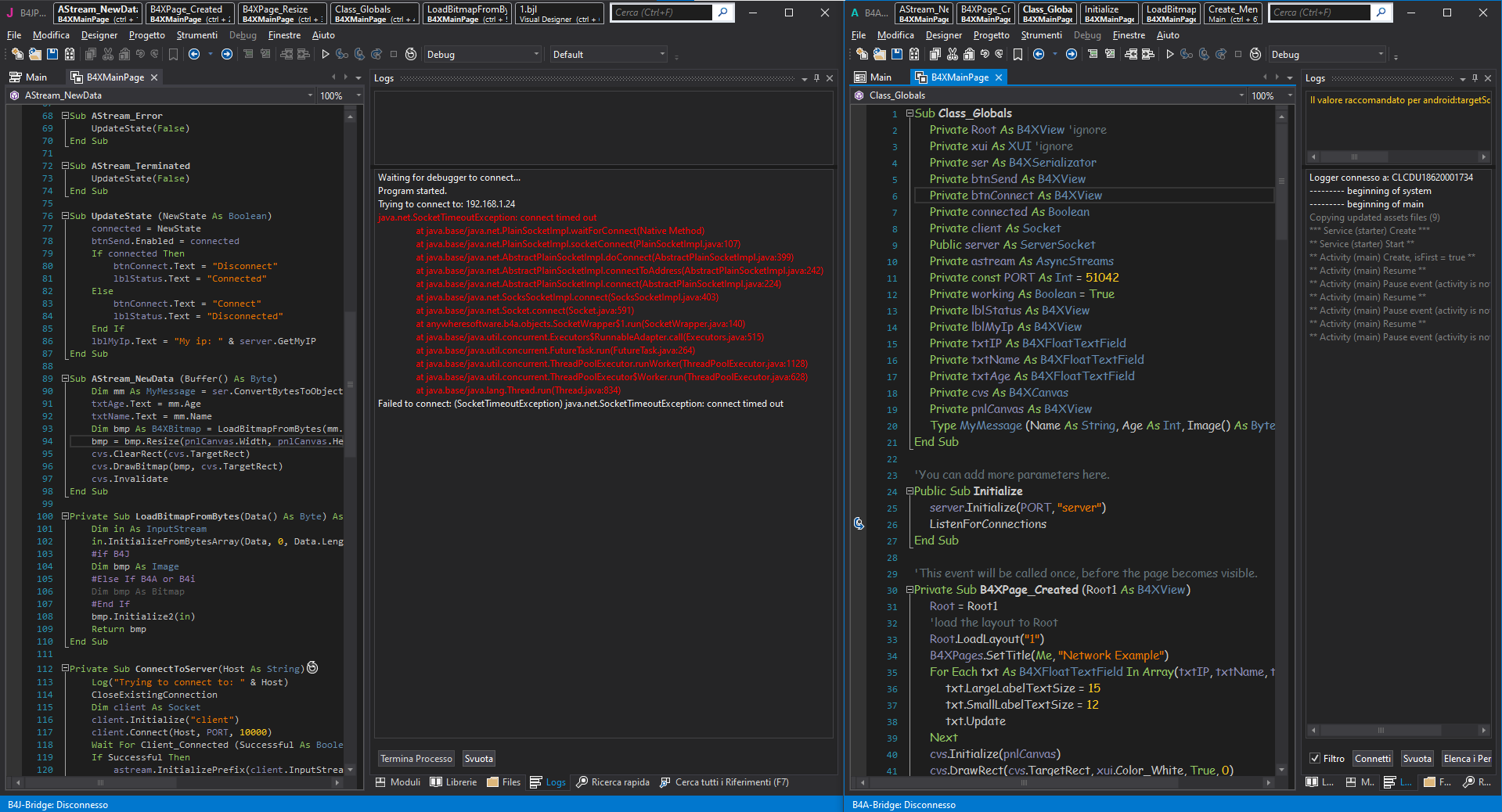The width and height of the screenshot is (1502, 812).
Task: Uncheck the Filtro checkbox in the logs panel
Action: coord(1315,758)
